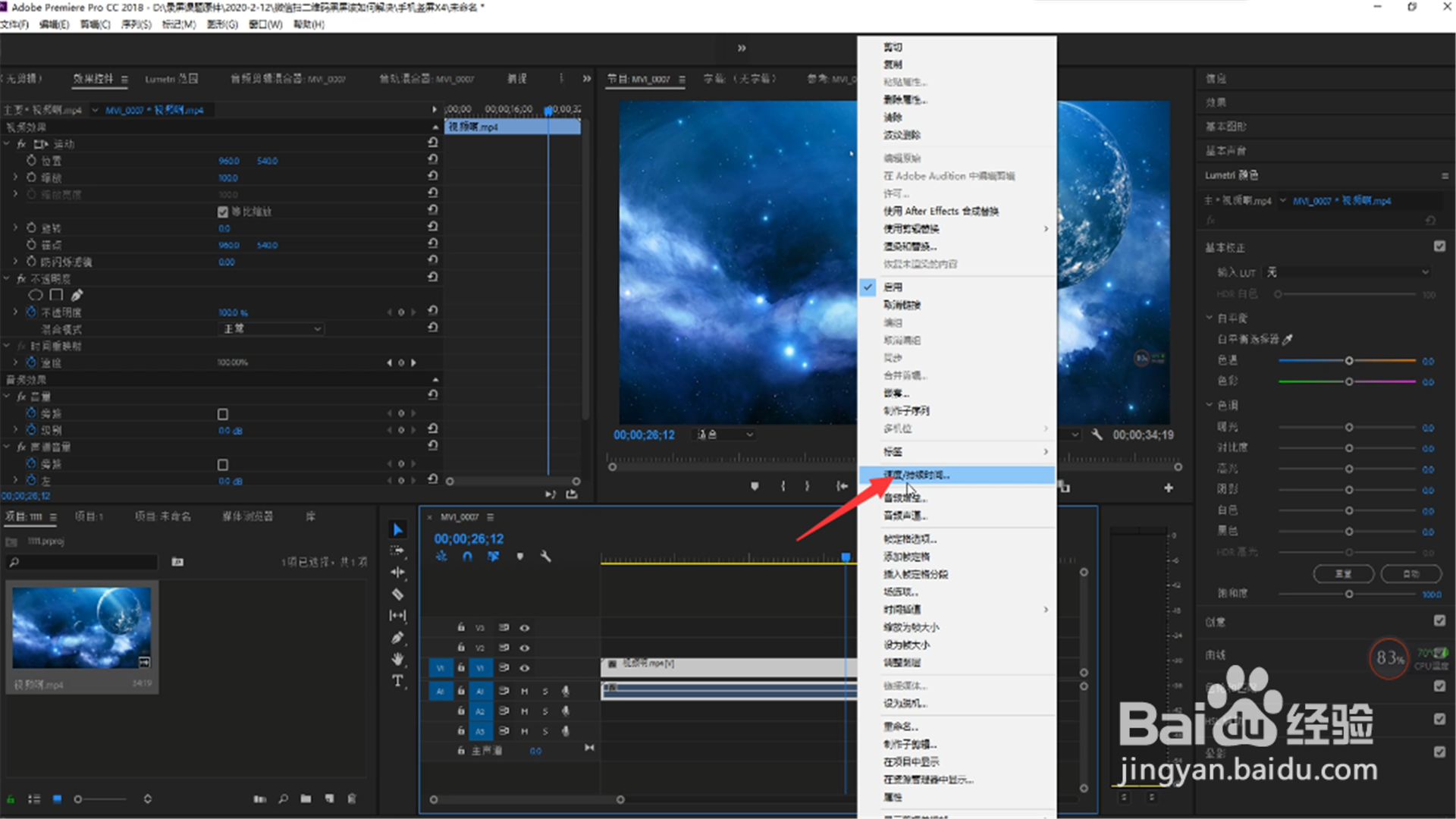Select the Razor tool

[x=397, y=595]
